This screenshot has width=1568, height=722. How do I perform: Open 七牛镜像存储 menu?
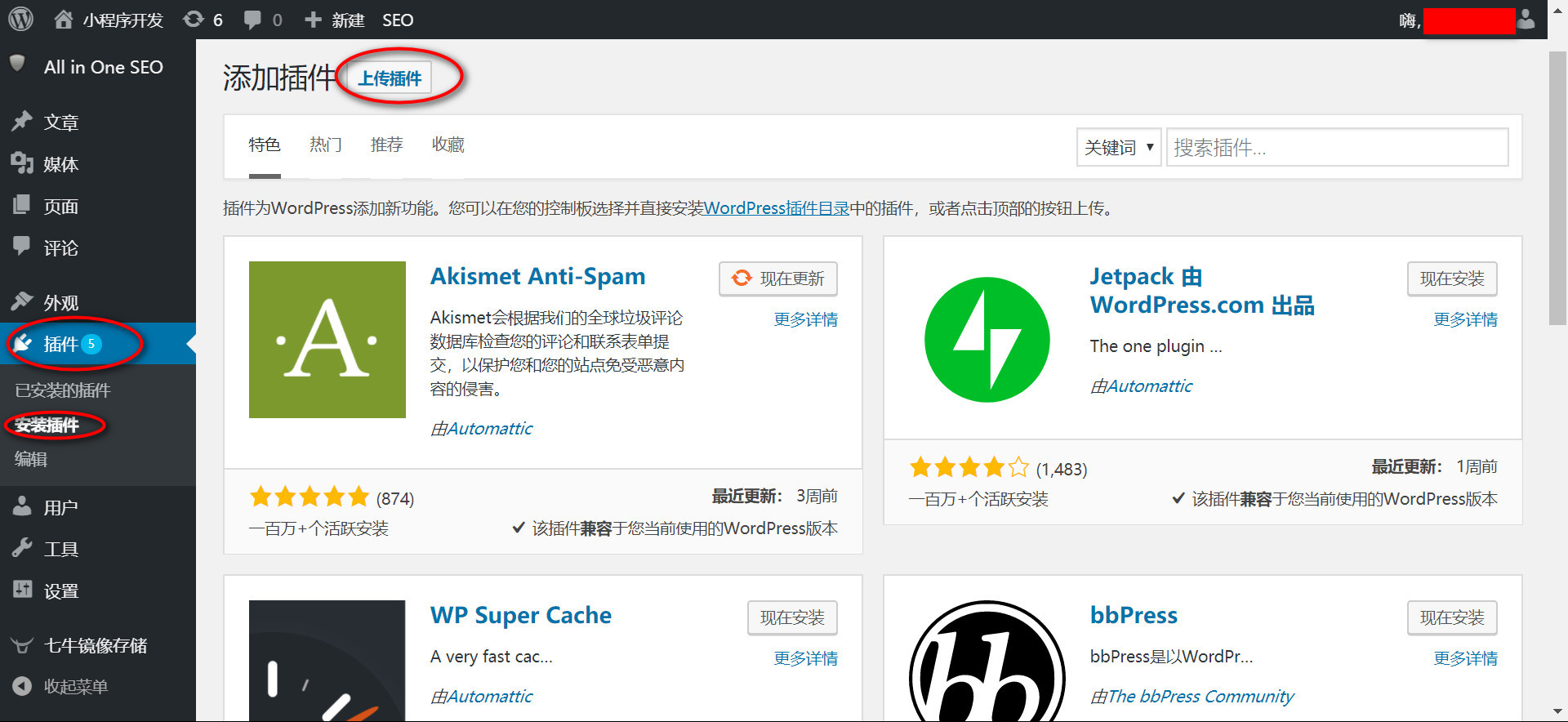98,645
